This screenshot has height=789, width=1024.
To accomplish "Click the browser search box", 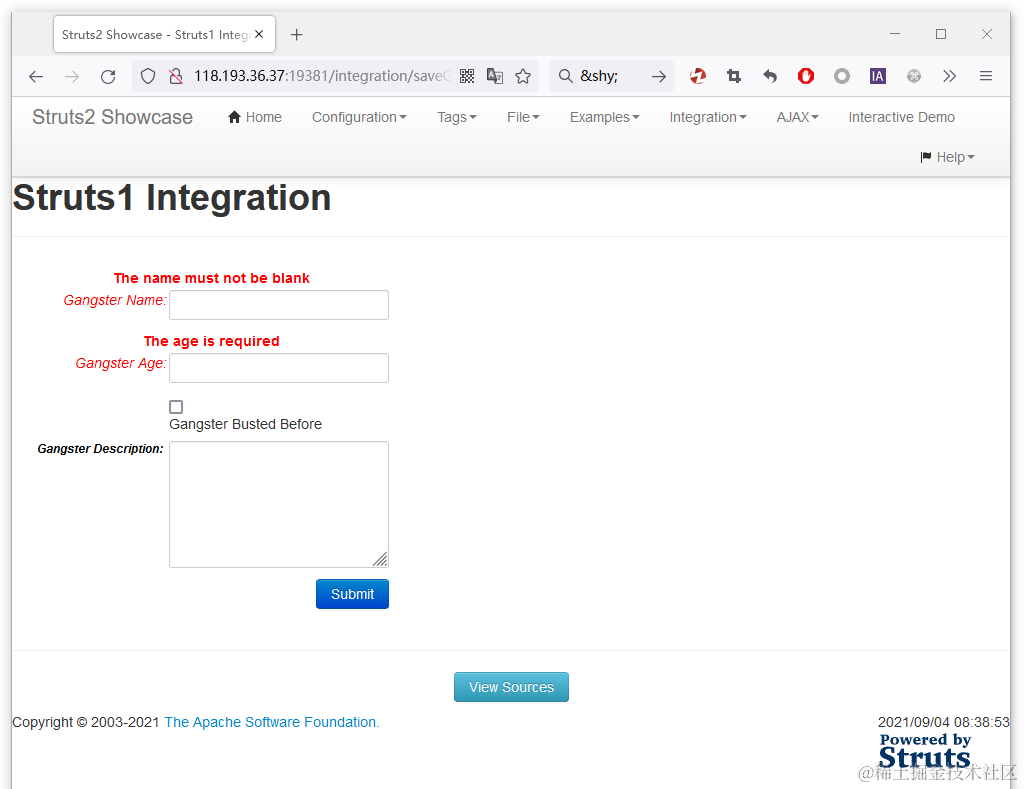I will pos(611,76).
